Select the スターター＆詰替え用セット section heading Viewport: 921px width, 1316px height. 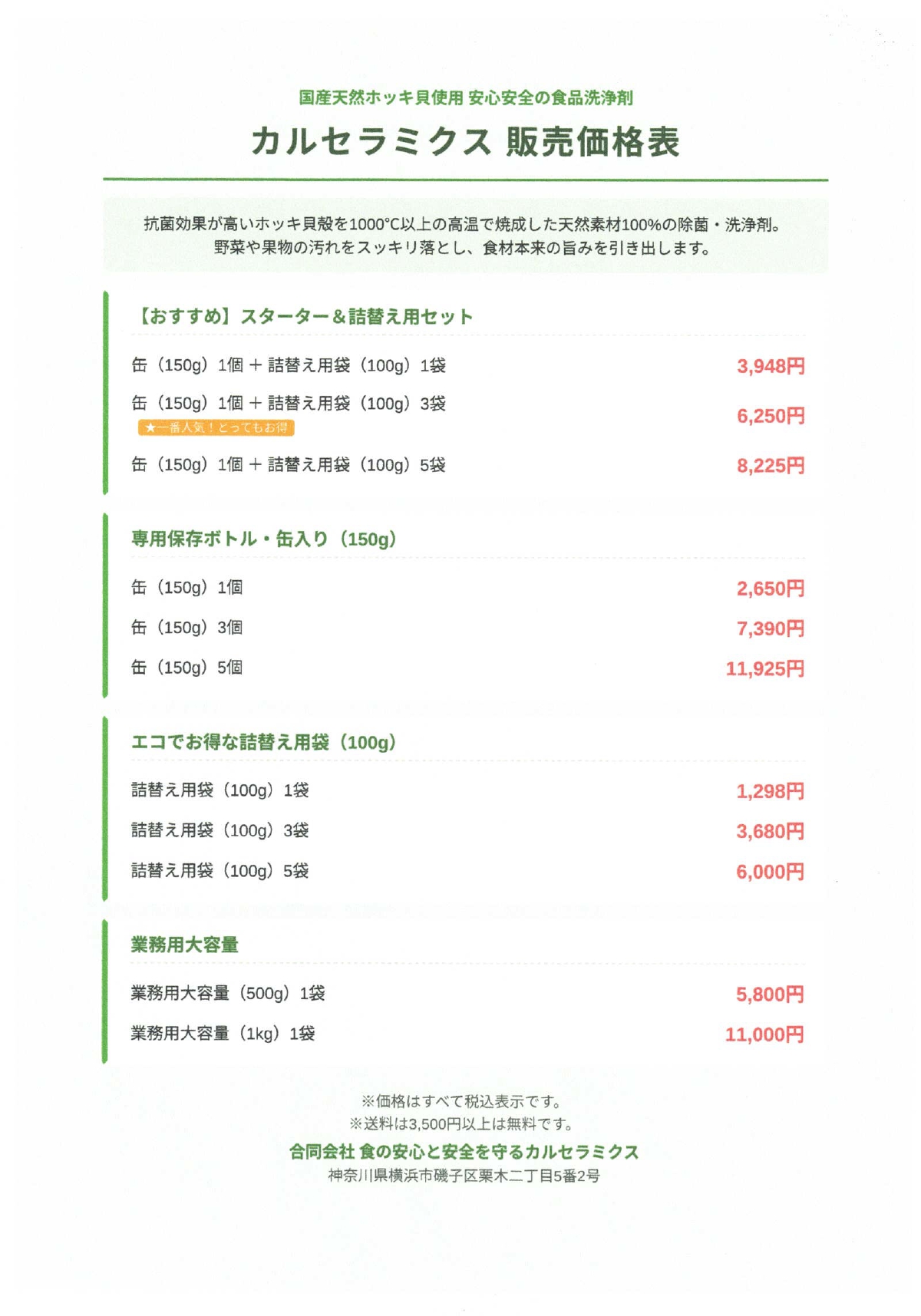(302, 316)
